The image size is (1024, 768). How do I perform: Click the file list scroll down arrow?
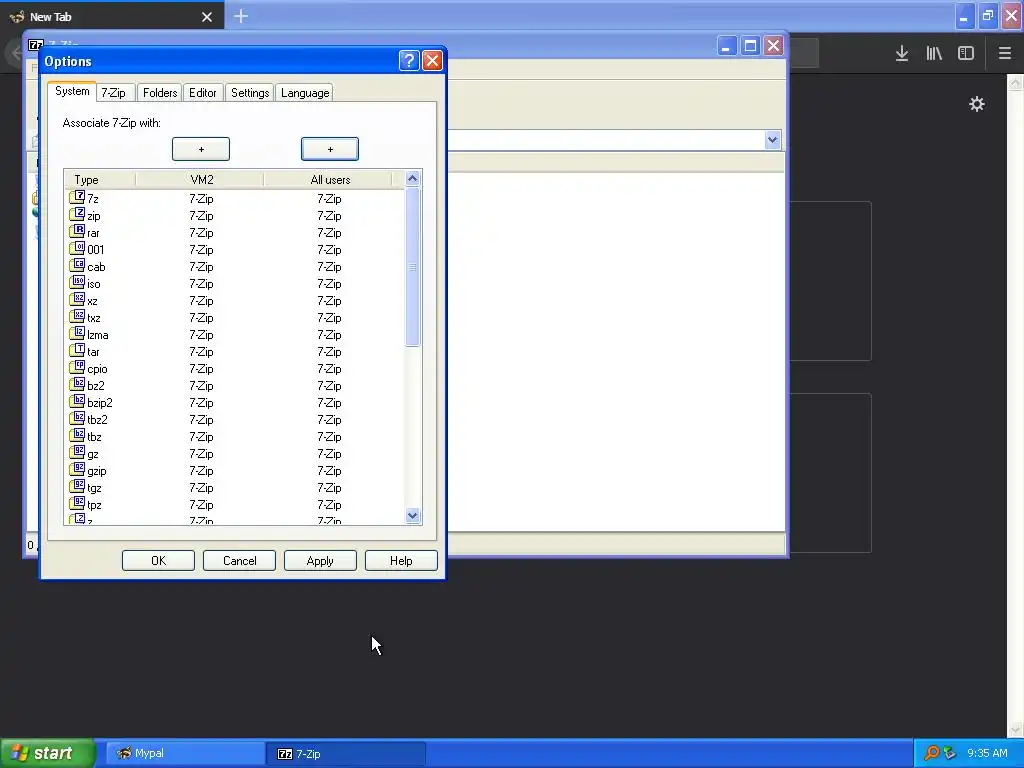412,515
